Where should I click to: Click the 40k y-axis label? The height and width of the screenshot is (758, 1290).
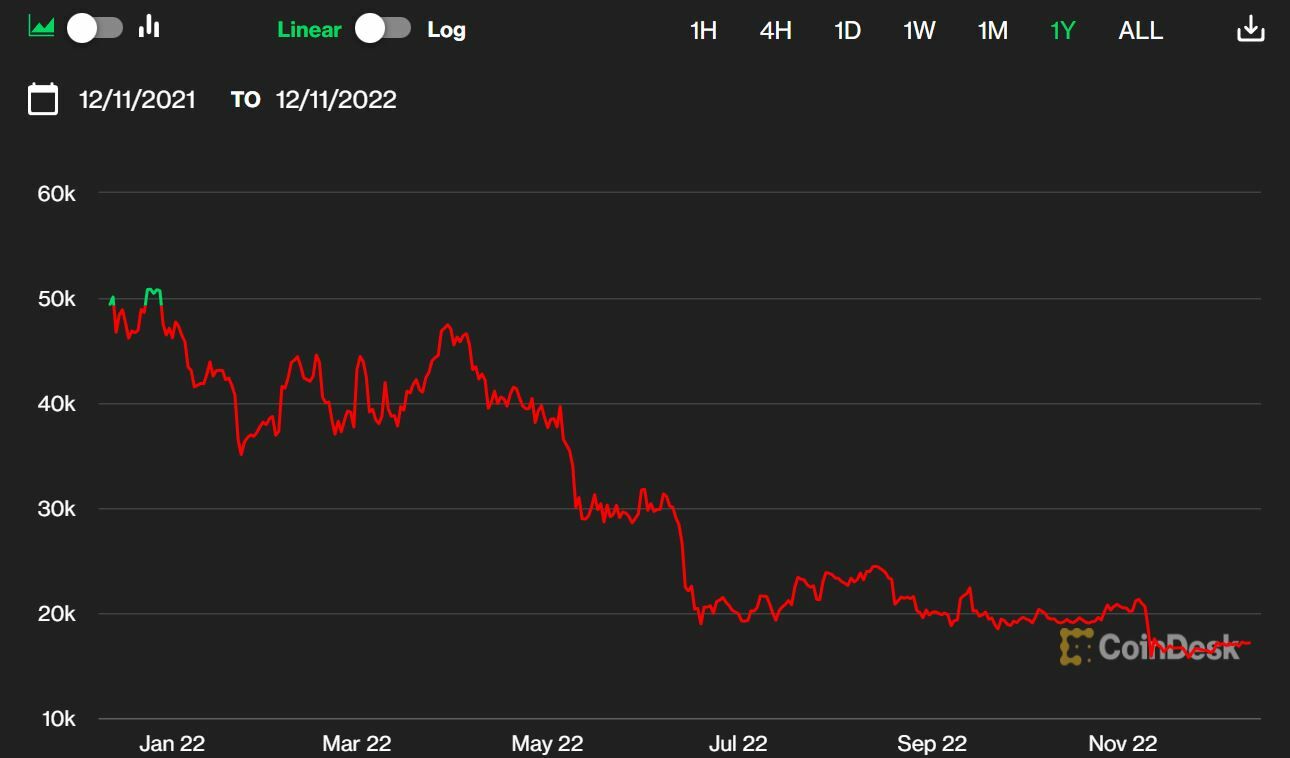click(57, 404)
